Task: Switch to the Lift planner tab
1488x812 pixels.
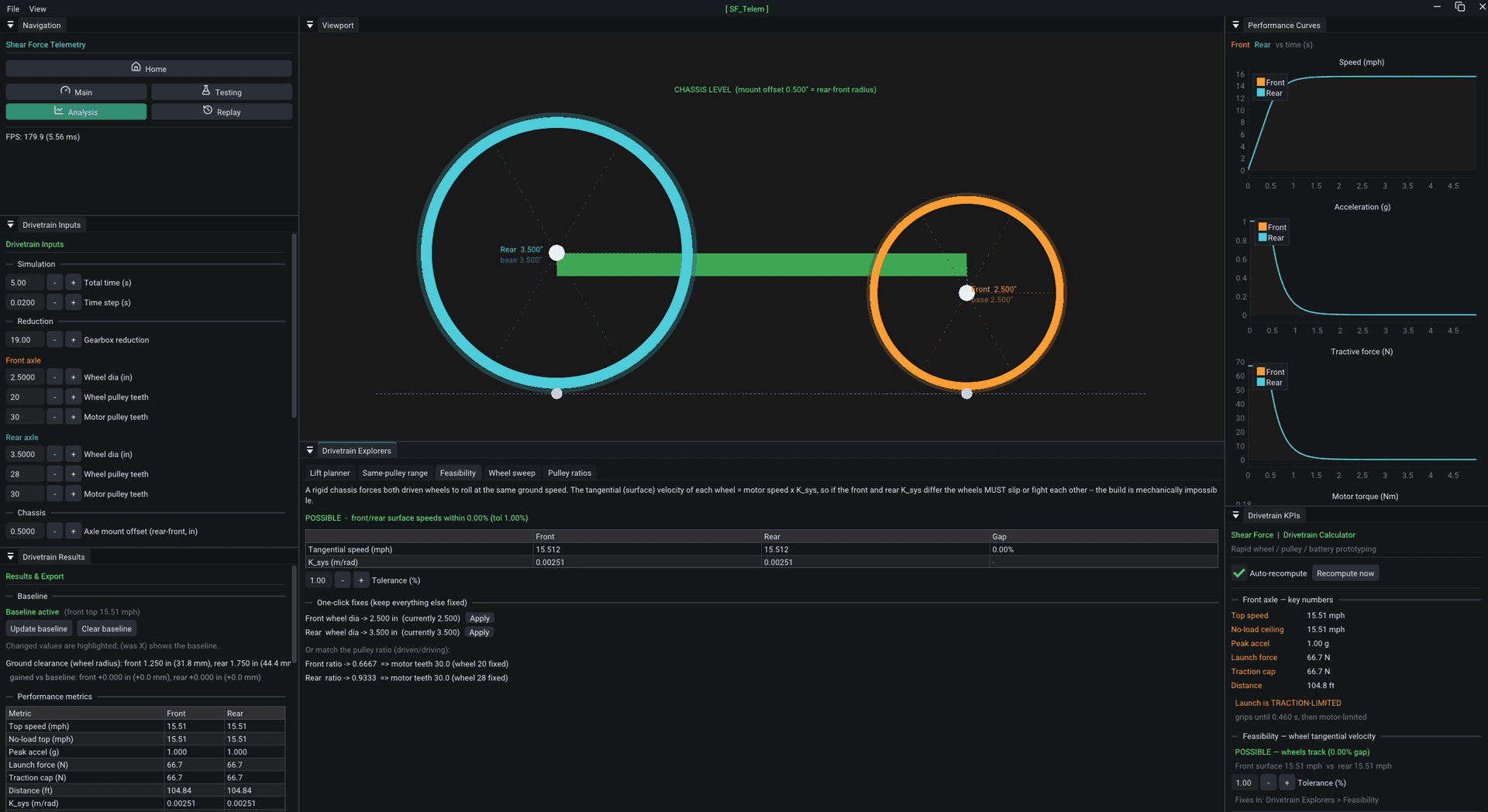Action: point(329,473)
